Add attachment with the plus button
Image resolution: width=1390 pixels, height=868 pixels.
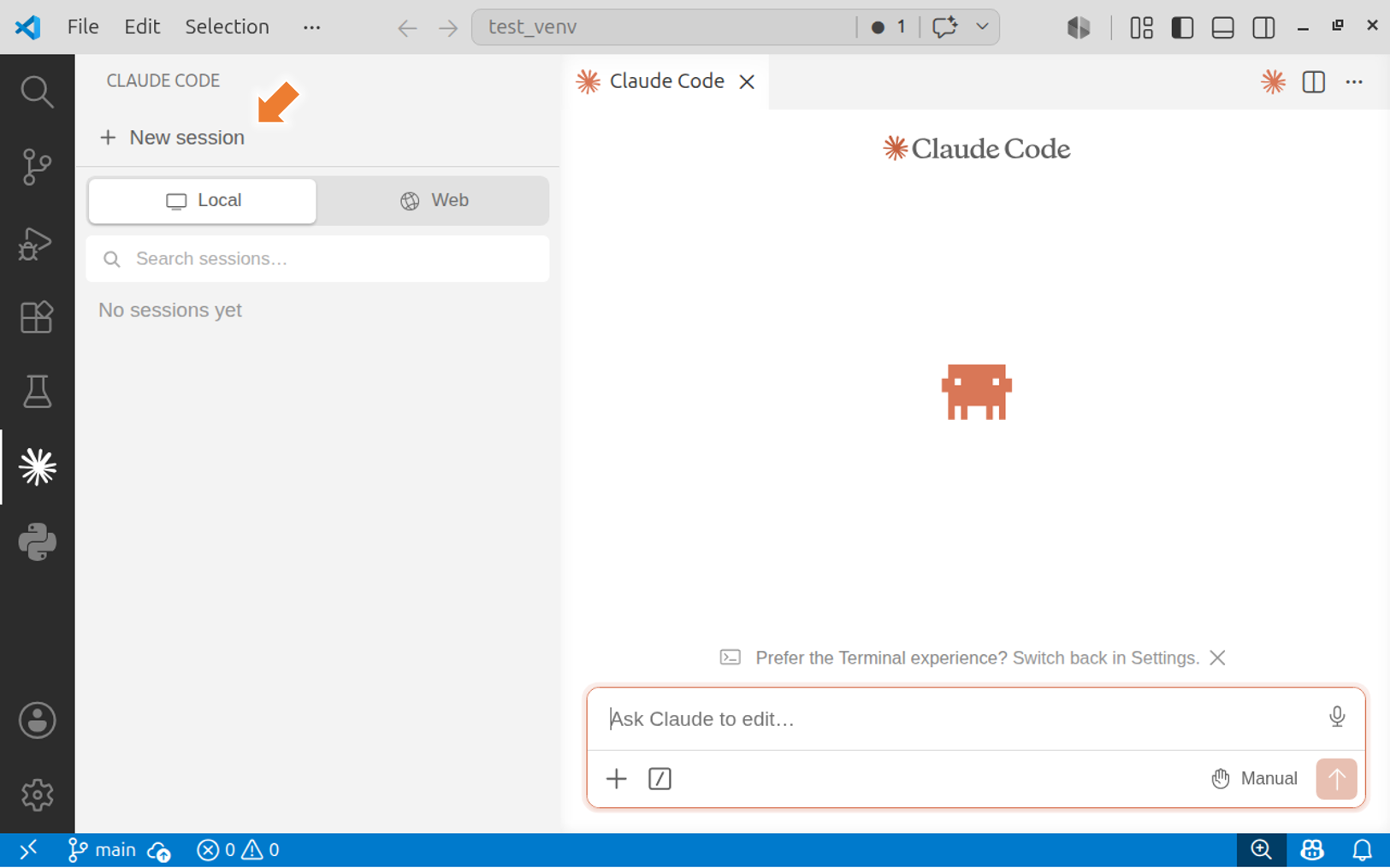[616, 779]
